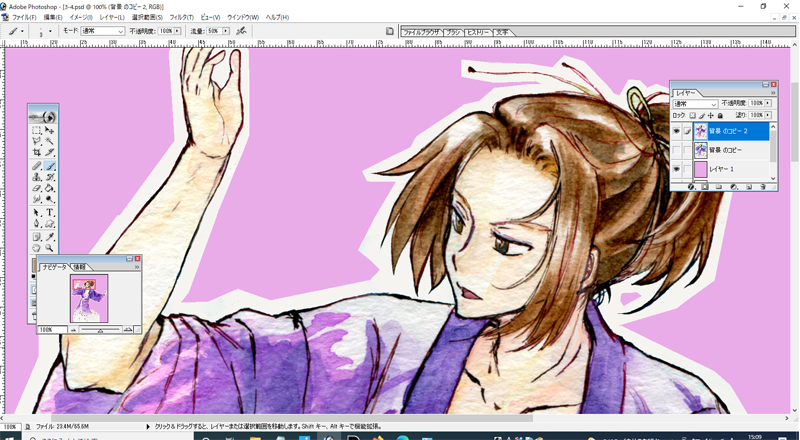The width and height of the screenshot is (800, 440).
Task: Toggle lock transparent pixels checkbox
Action: 692,115
